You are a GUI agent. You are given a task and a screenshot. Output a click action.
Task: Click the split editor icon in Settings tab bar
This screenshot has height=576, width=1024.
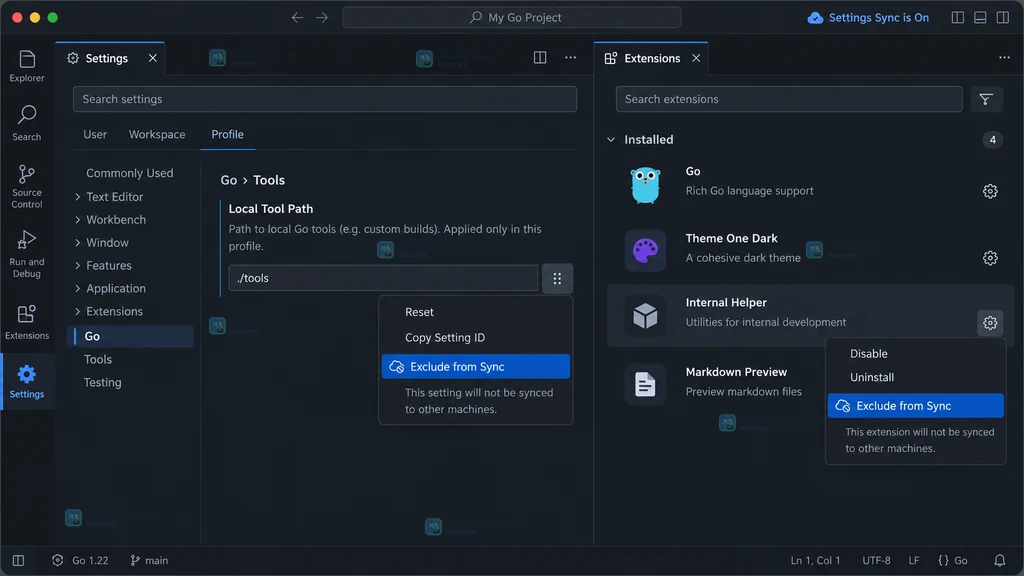[540, 57]
